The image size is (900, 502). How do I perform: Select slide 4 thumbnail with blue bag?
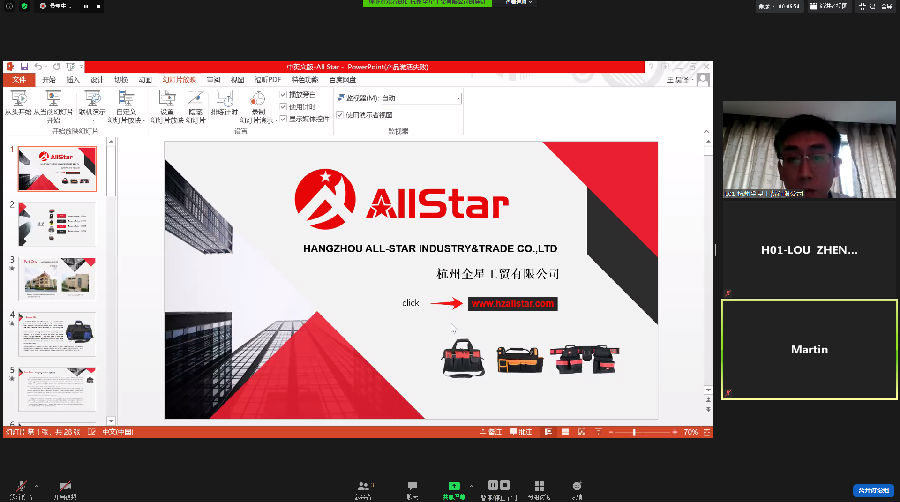pyautogui.click(x=57, y=334)
